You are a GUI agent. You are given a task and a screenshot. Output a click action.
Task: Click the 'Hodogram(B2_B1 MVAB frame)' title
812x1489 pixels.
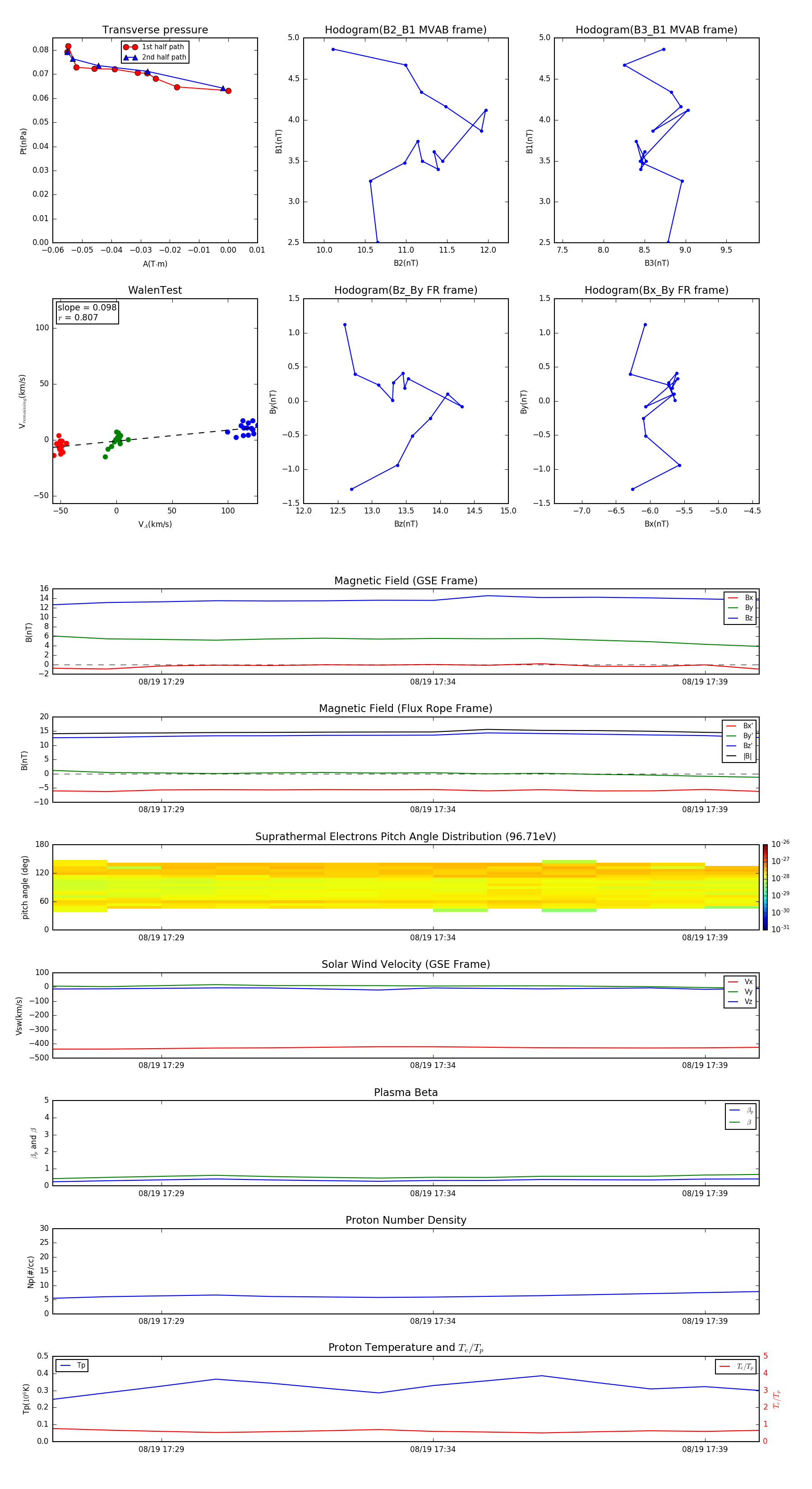(x=406, y=30)
